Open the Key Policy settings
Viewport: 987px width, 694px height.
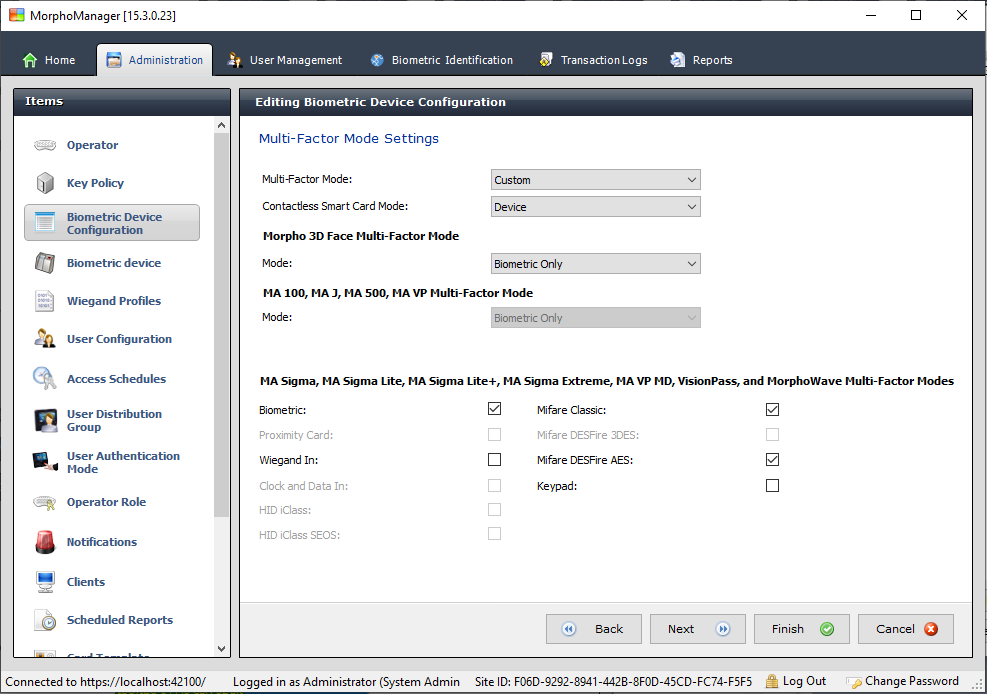click(94, 183)
